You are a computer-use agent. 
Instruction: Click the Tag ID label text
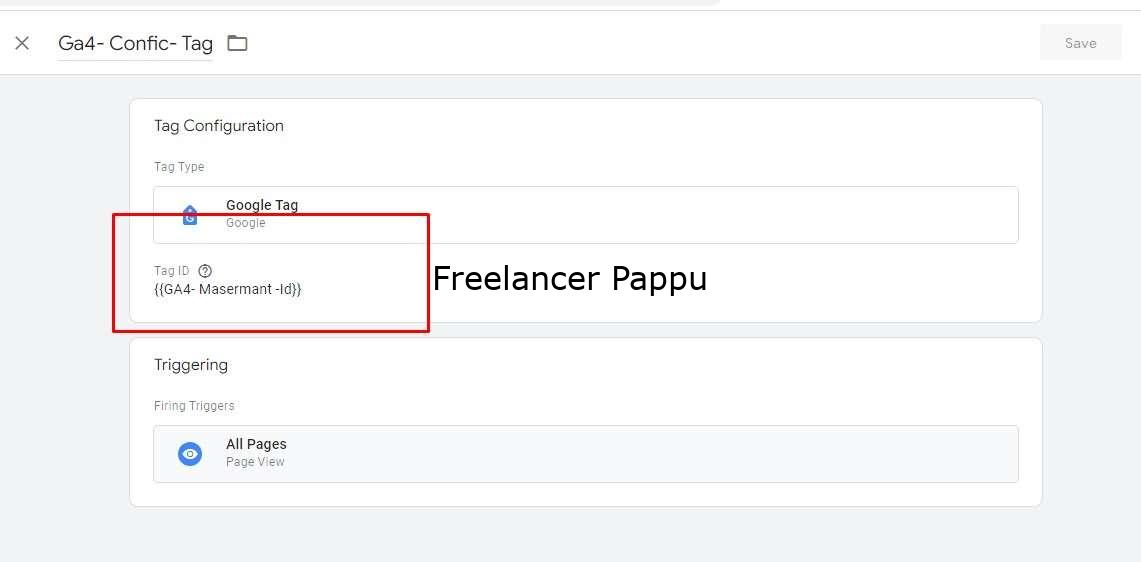[x=172, y=271]
